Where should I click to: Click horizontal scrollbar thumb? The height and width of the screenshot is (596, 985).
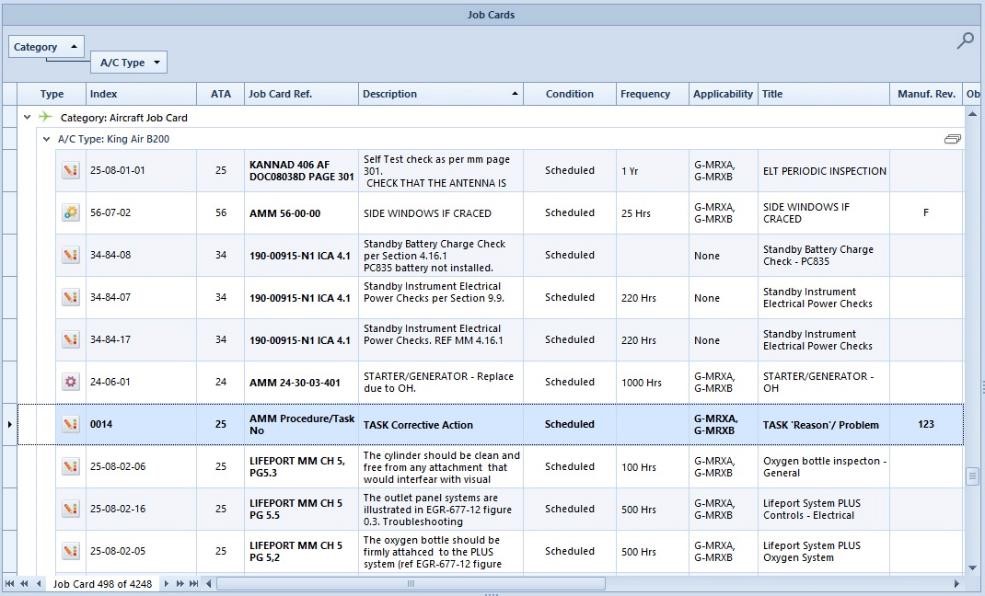tap(411, 583)
